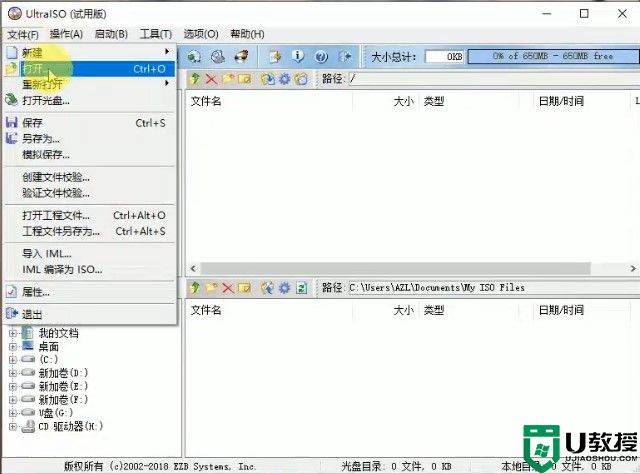The image size is (640, 474).
Task: Expand the CD 驱动器(H:) node
Action: (x=13, y=427)
